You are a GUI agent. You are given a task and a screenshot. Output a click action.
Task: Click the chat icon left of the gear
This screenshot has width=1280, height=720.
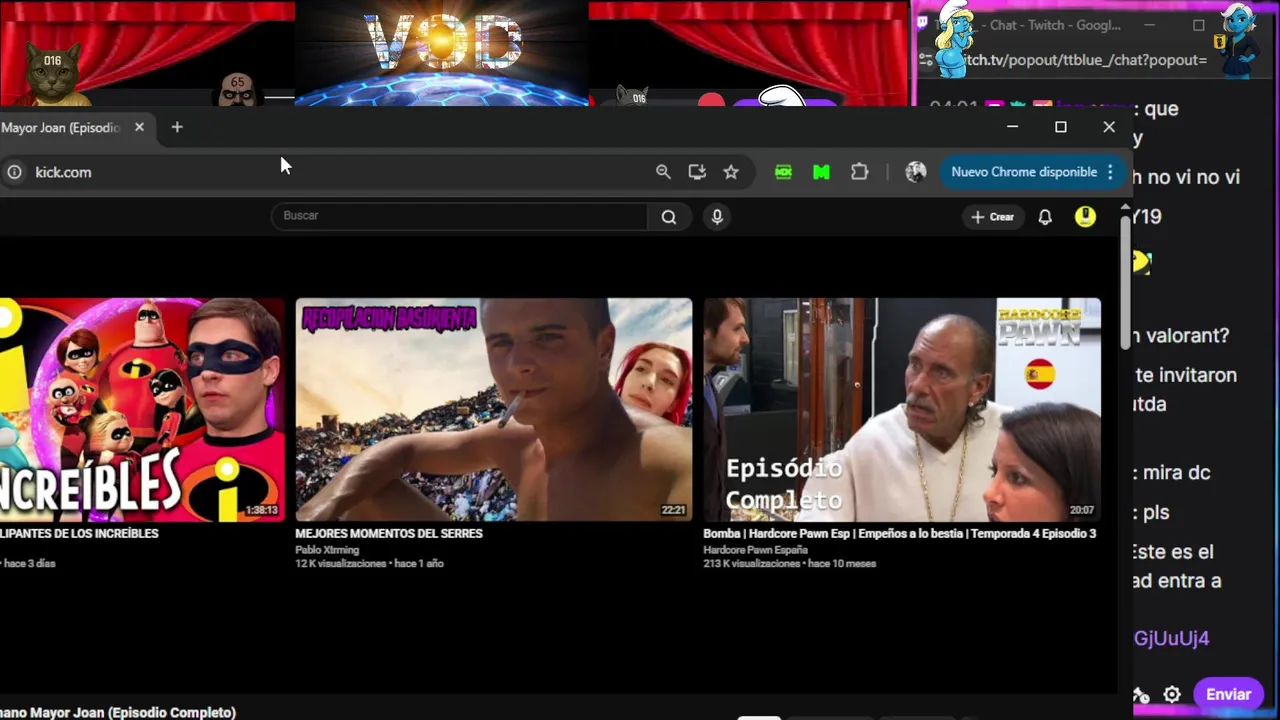tap(1141, 695)
